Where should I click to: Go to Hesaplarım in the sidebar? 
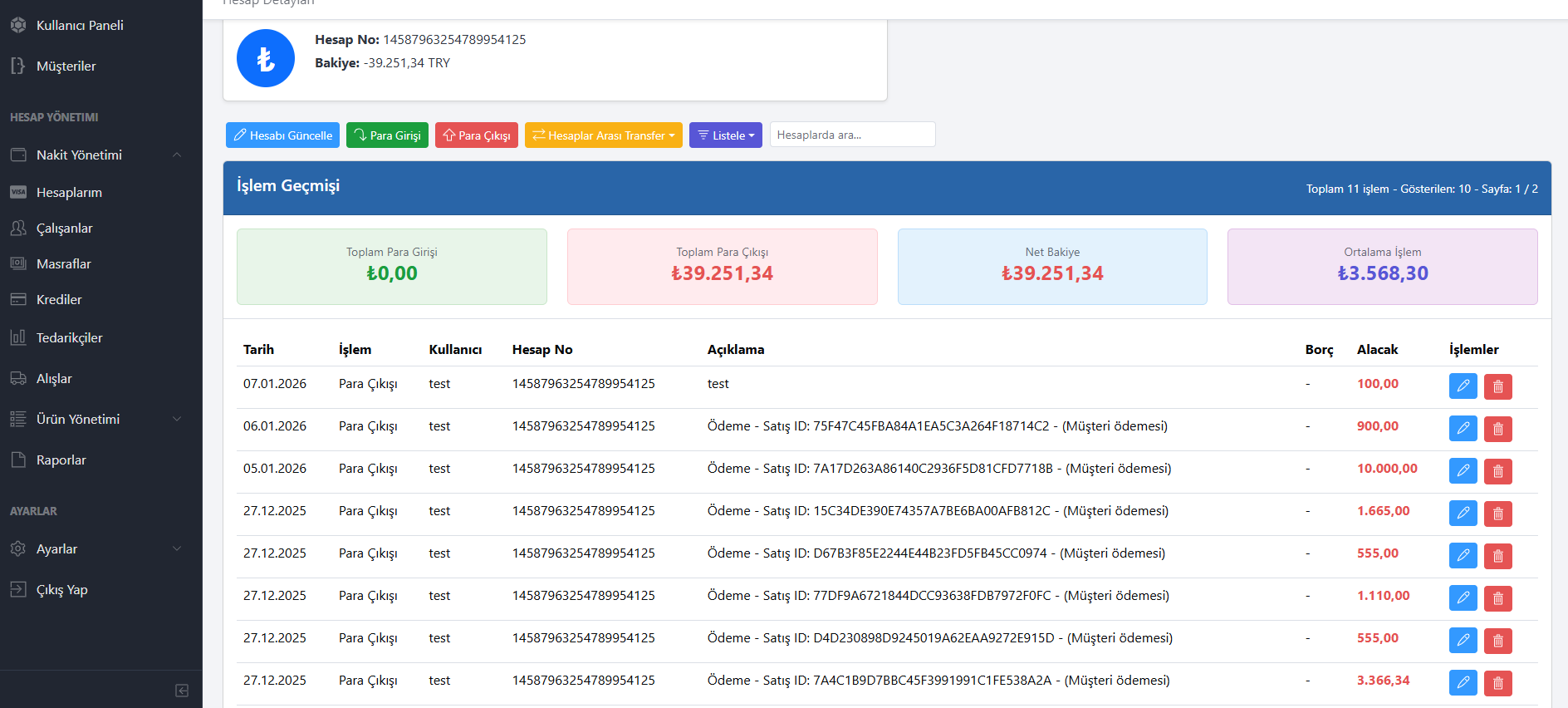[69, 193]
